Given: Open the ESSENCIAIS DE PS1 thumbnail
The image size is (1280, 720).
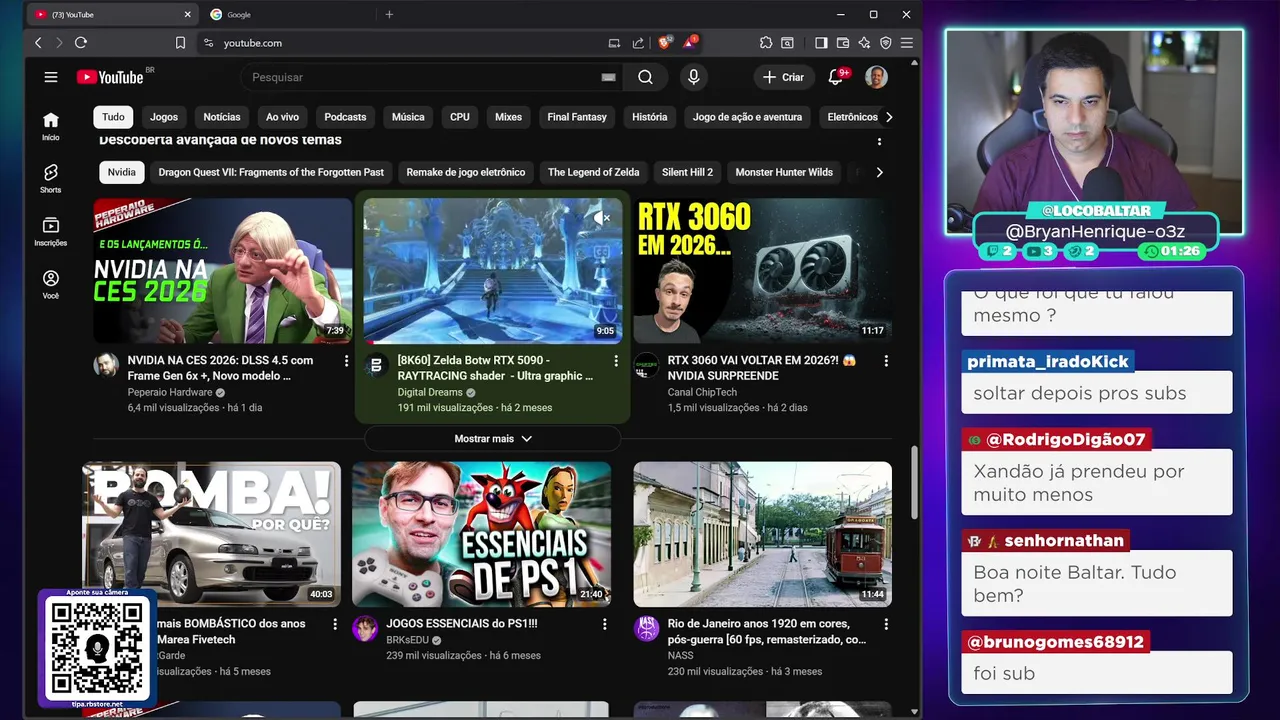Looking at the screenshot, I should 481,534.
